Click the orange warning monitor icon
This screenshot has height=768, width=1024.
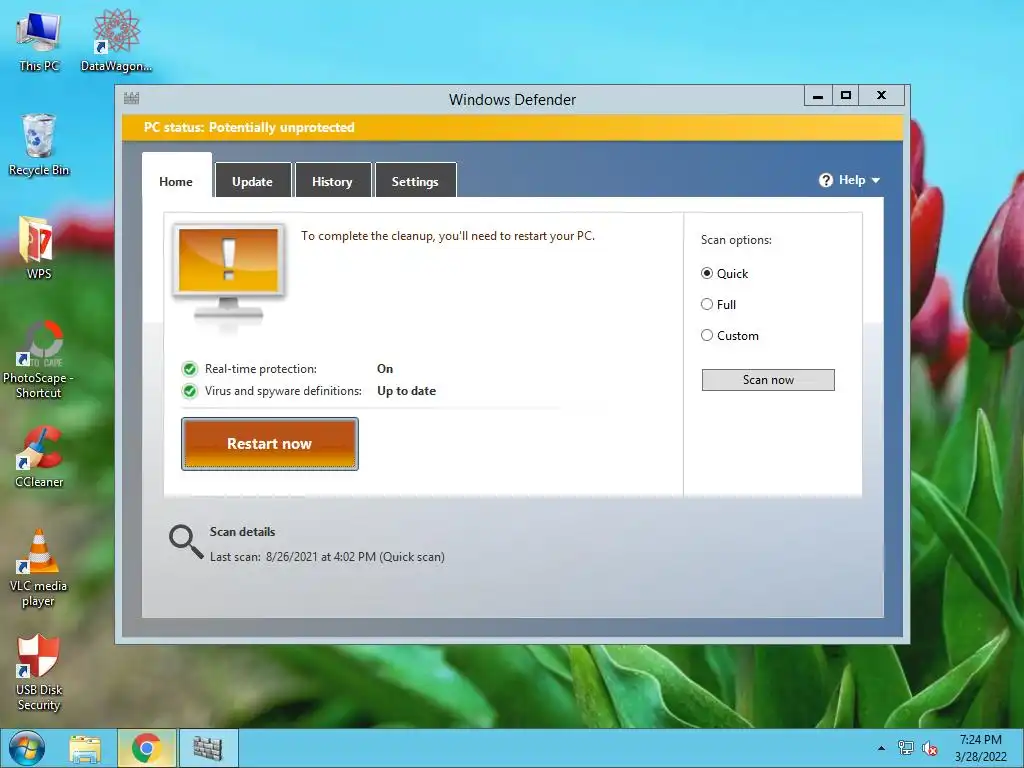[229, 273]
